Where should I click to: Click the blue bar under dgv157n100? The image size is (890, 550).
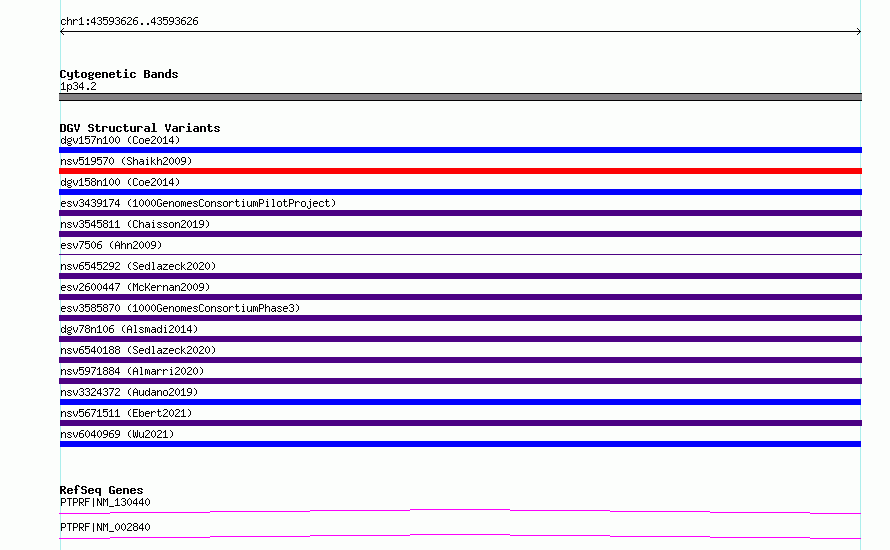[x=460, y=150]
